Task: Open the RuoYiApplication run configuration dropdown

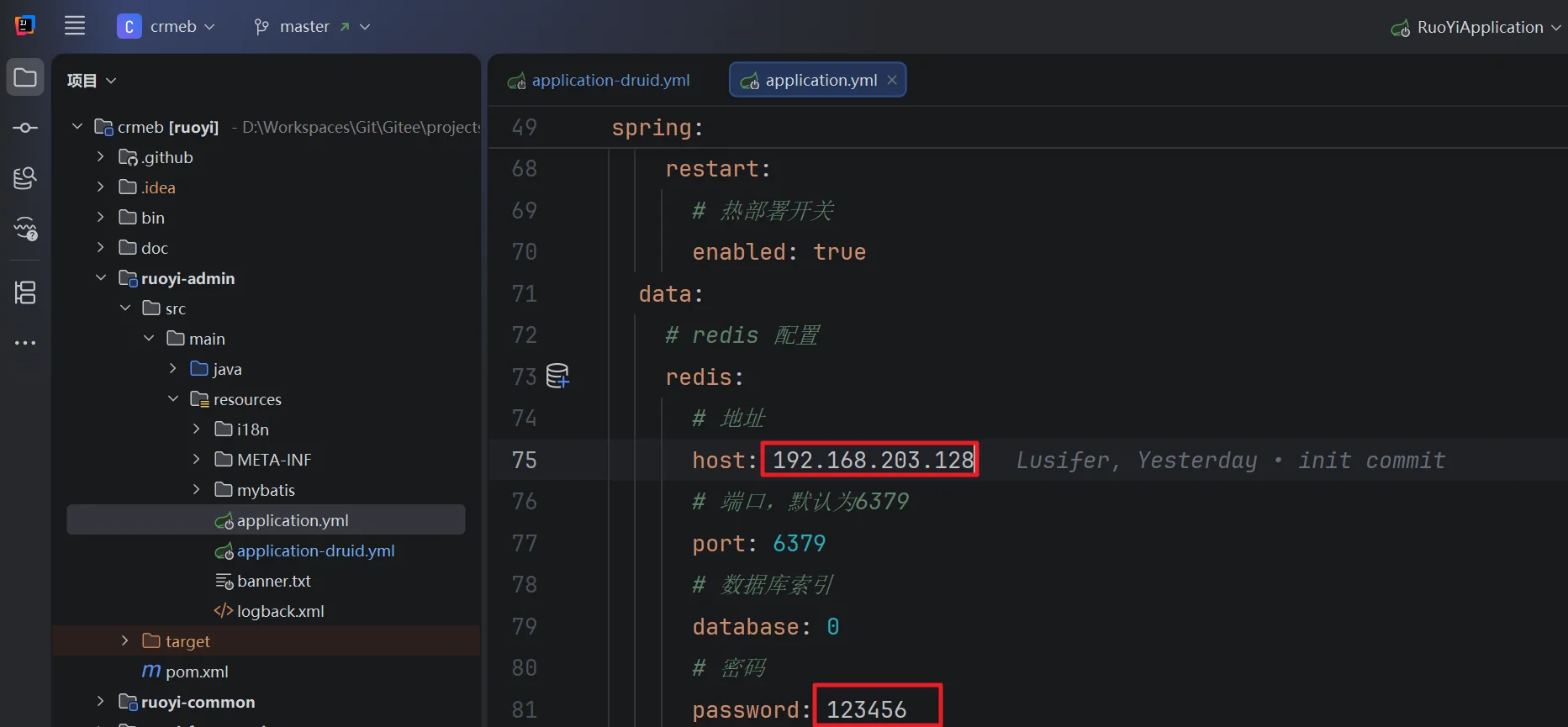Action: [1555, 28]
